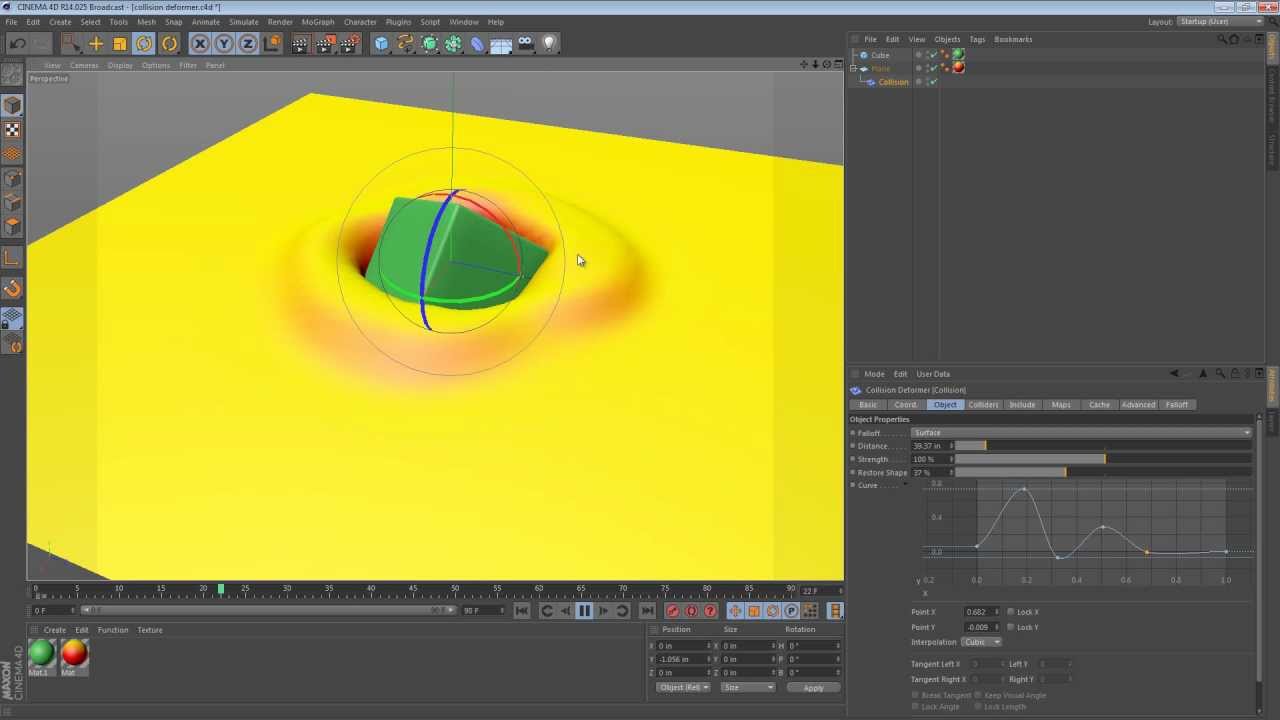Screen dimensions: 1280x720
Task: Select the Cube object in Object Manager
Action: (x=880, y=55)
